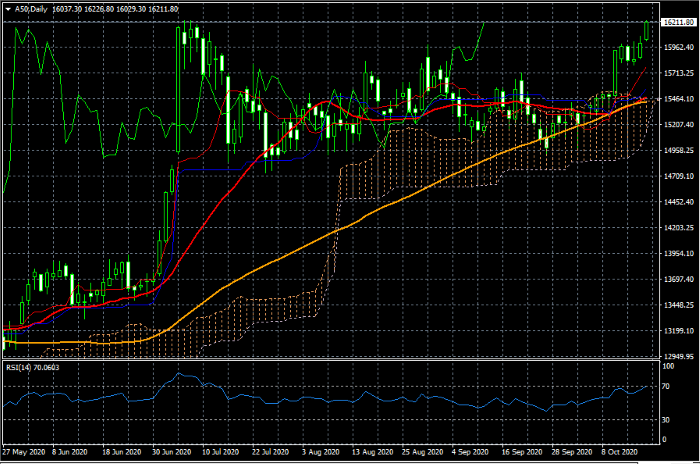Click the 4 Sep 2020 date label
Image resolution: width=700 pixels, height=464 pixels.
tap(470, 452)
